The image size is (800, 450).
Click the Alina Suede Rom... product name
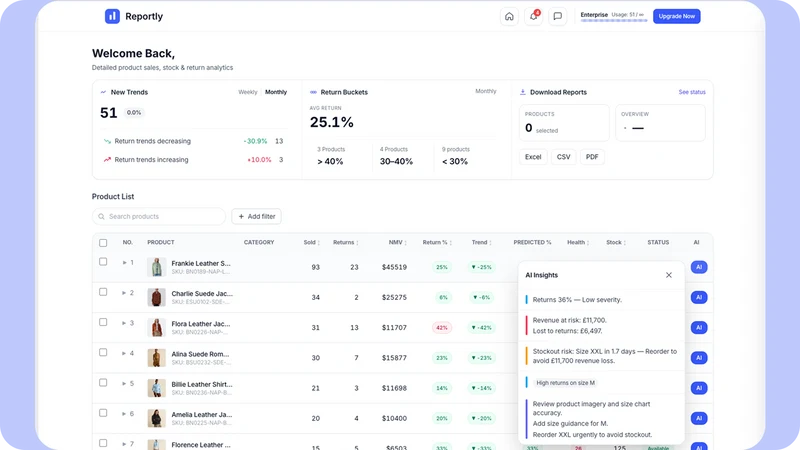[200, 354]
